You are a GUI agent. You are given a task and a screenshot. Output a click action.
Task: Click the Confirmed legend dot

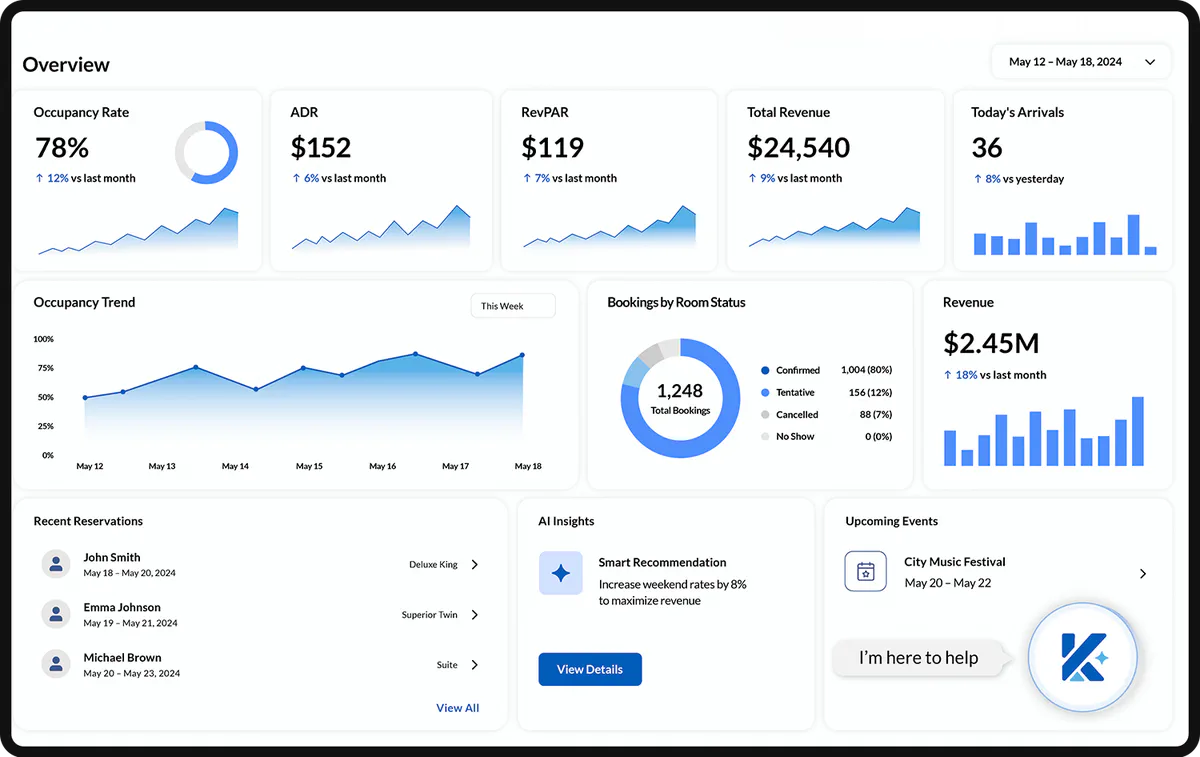(x=765, y=370)
